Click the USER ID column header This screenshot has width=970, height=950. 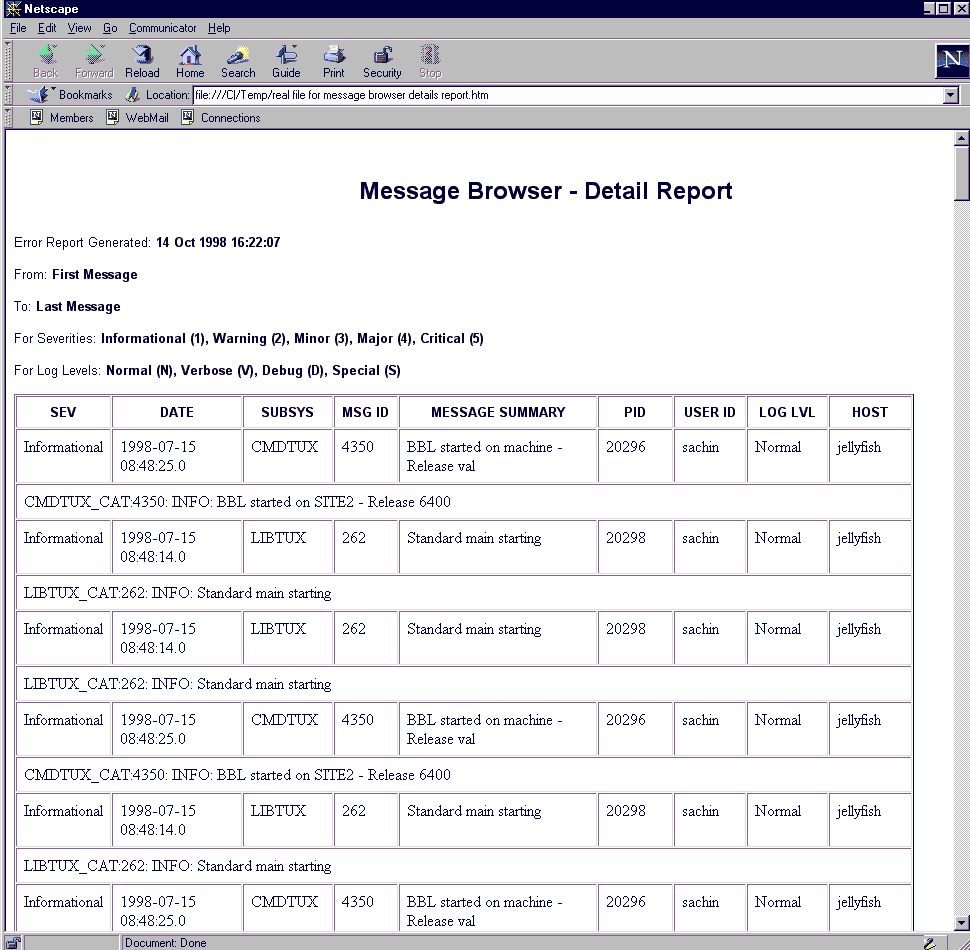point(710,413)
